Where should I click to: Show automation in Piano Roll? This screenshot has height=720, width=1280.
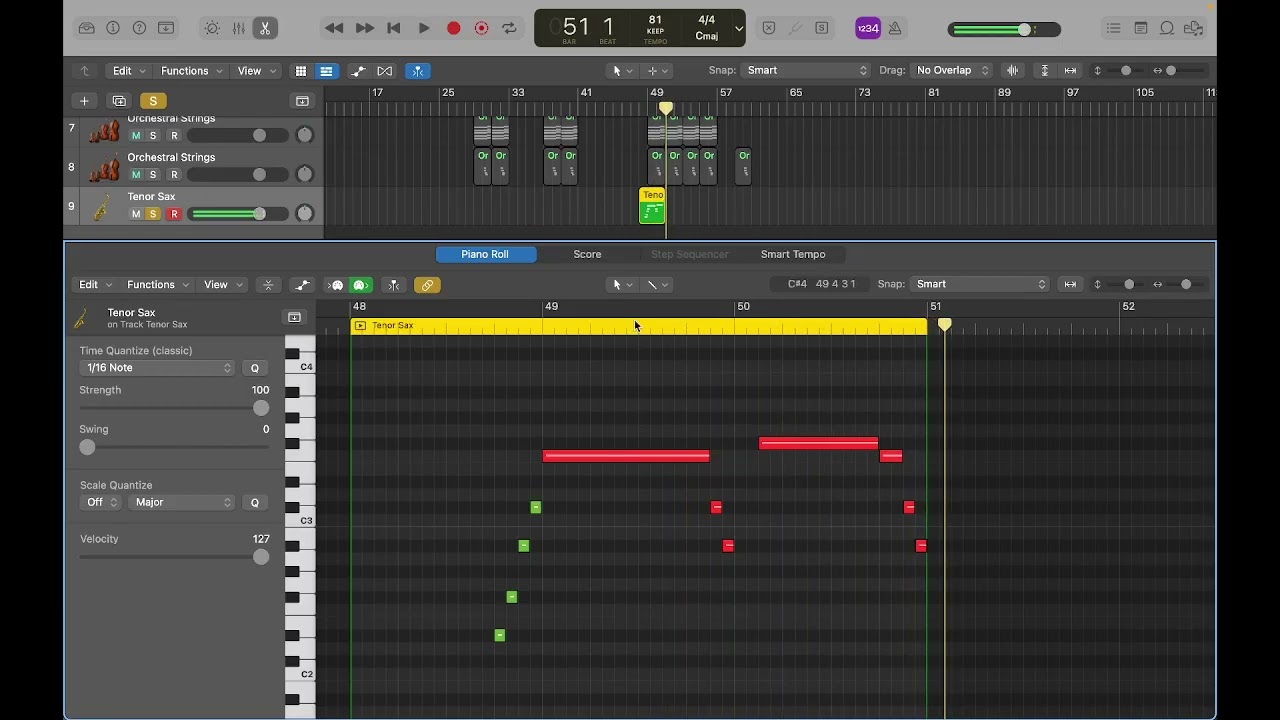point(302,285)
